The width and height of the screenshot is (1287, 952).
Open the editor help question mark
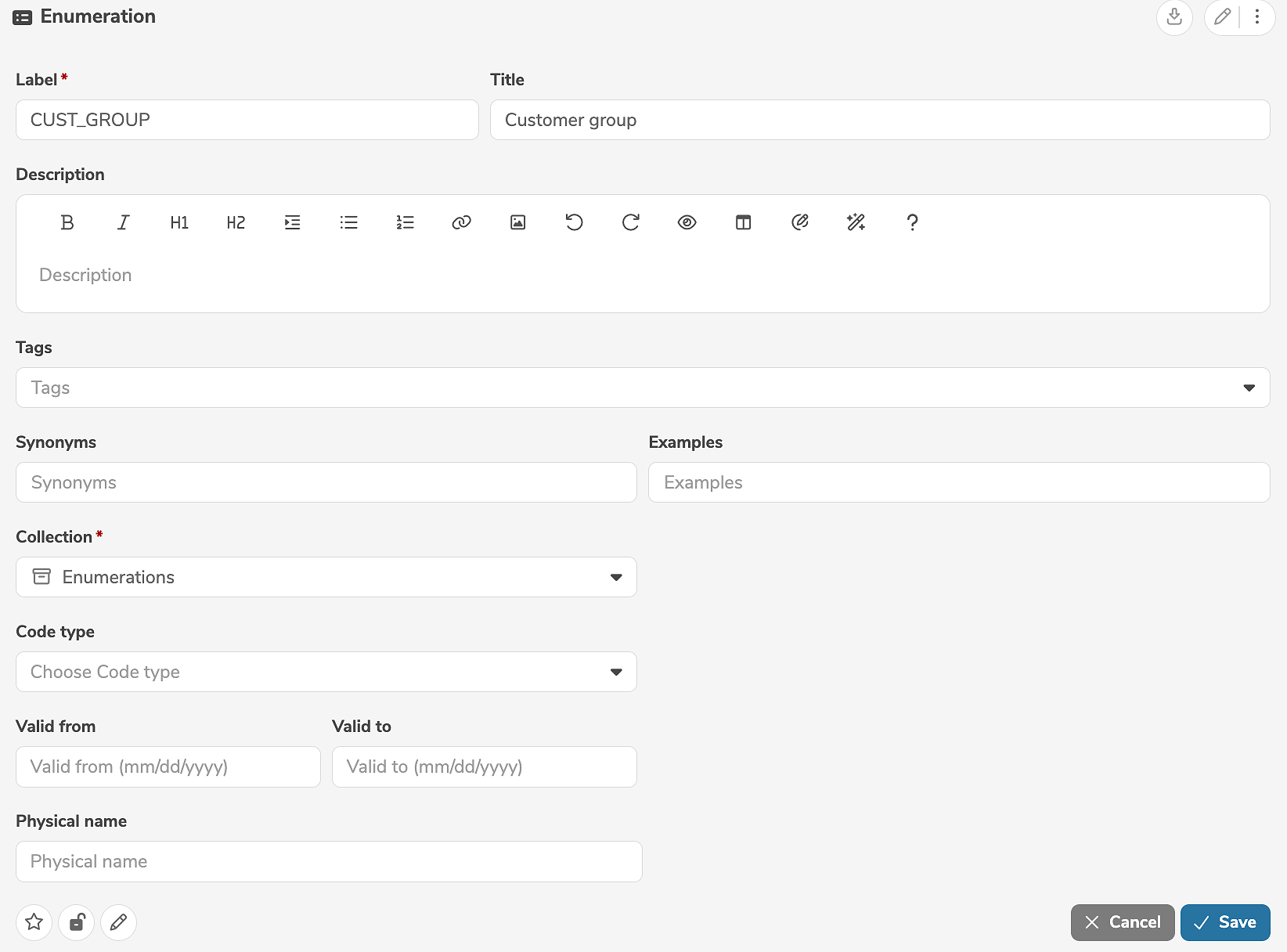[x=912, y=222]
